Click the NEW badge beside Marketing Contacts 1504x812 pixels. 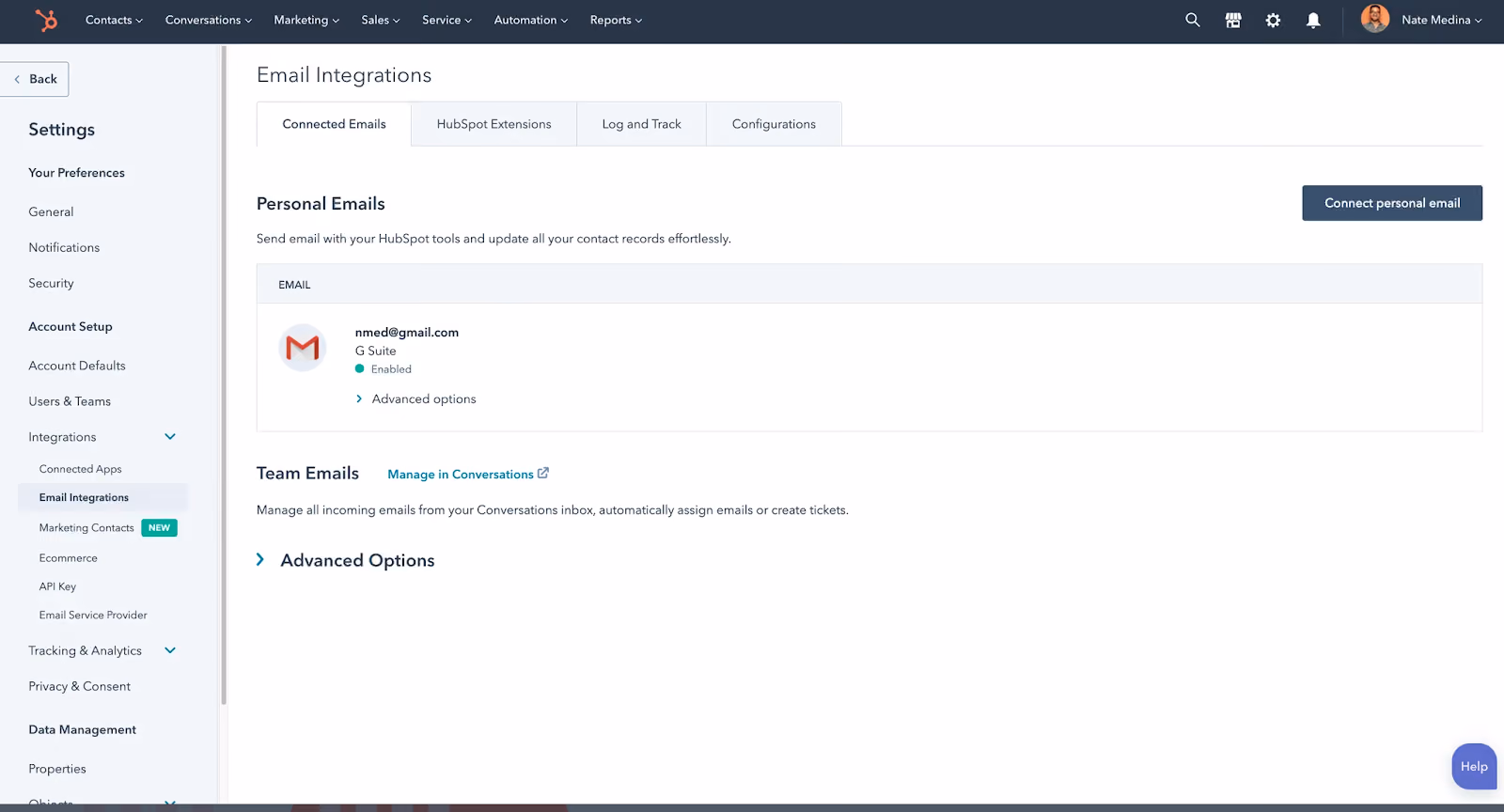(x=160, y=528)
